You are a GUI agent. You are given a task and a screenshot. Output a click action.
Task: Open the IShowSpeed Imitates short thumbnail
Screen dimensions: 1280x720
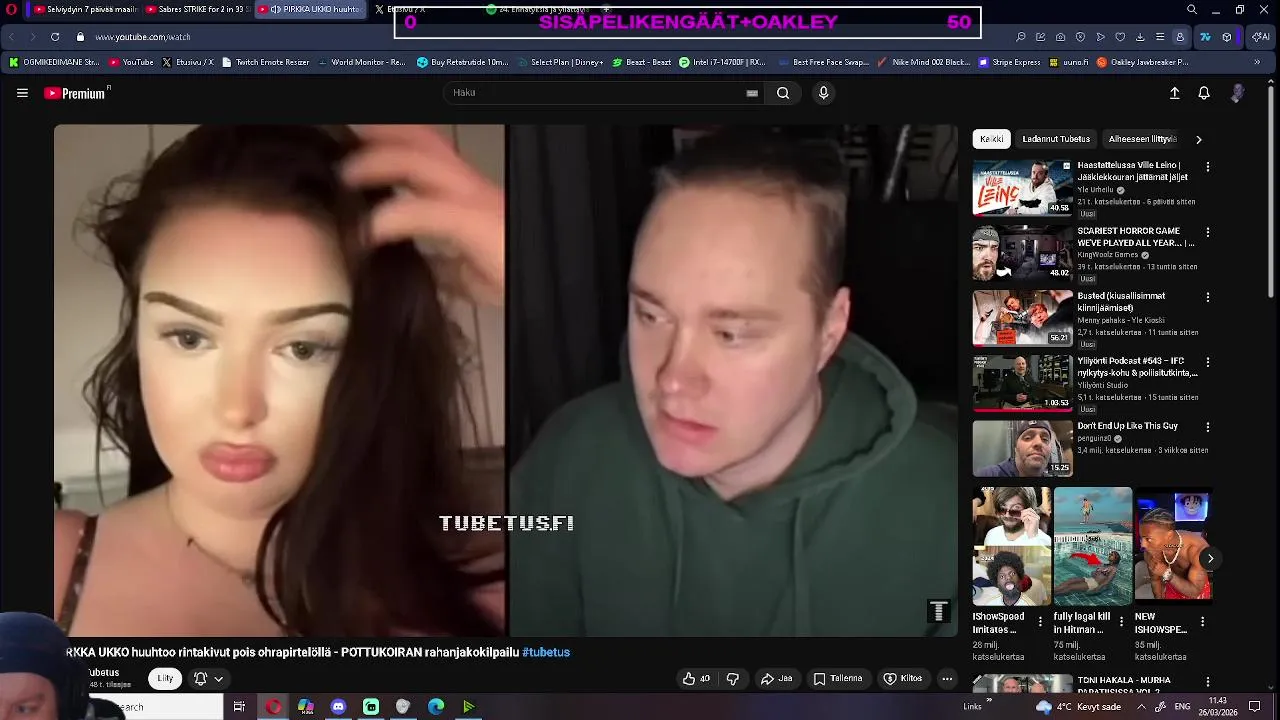pos(1011,546)
